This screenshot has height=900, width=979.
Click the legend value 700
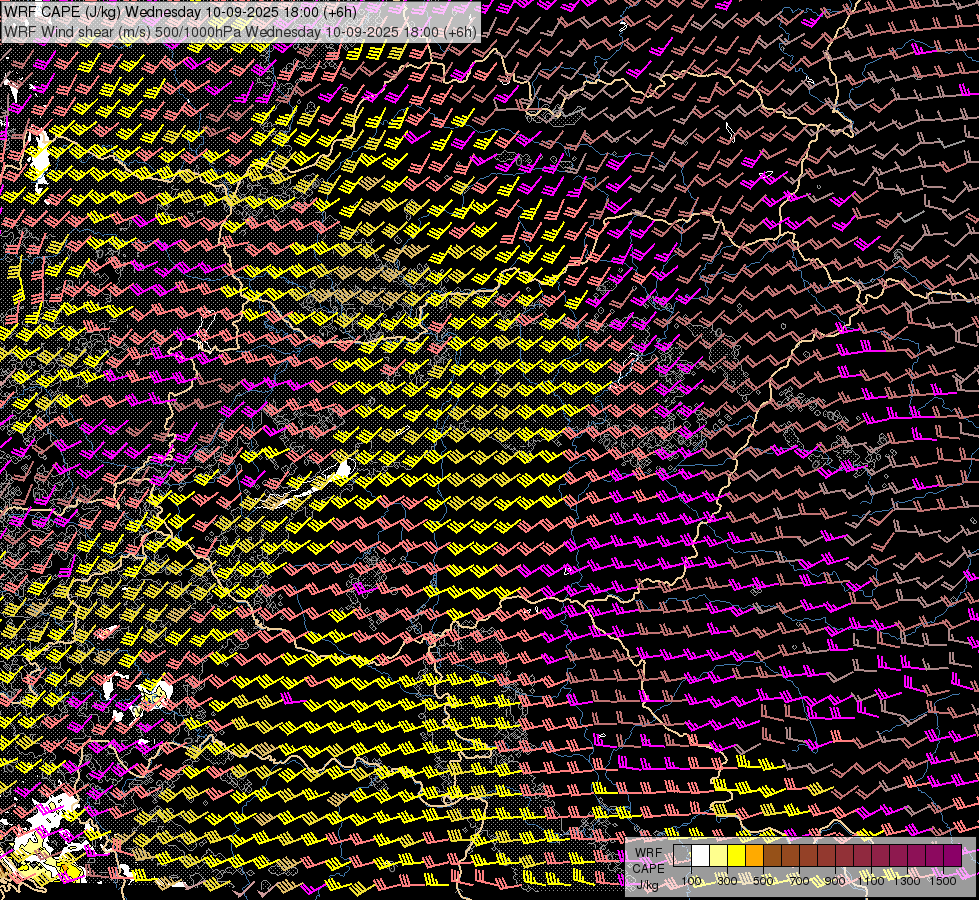(x=799, y=881)
